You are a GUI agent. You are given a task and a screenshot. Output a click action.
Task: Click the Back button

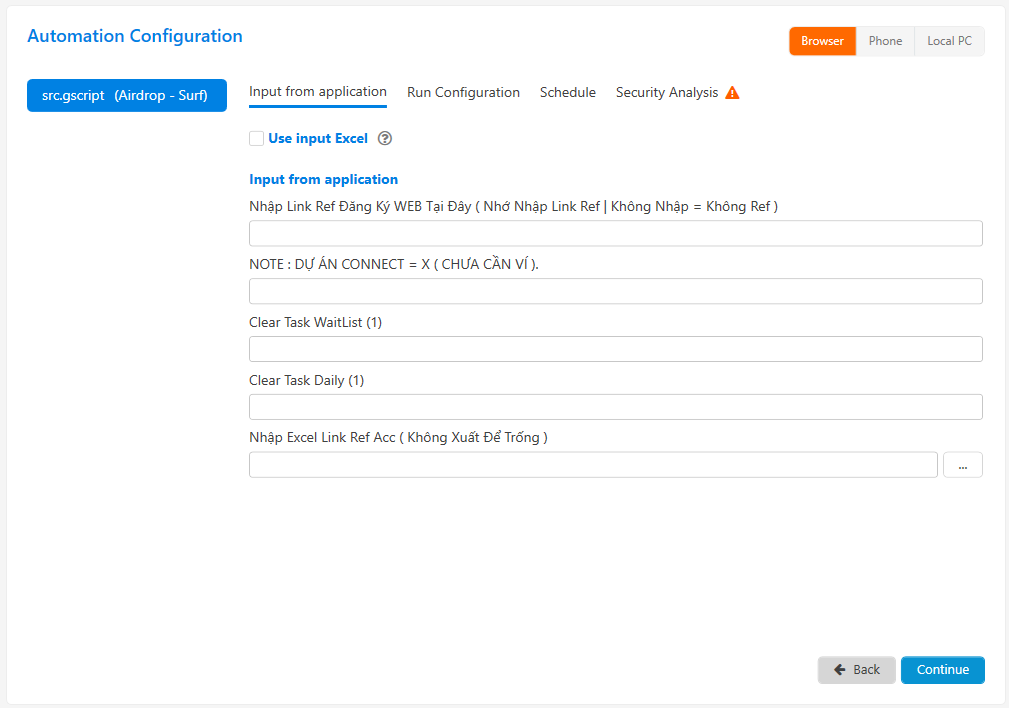(x=856, y=670)
